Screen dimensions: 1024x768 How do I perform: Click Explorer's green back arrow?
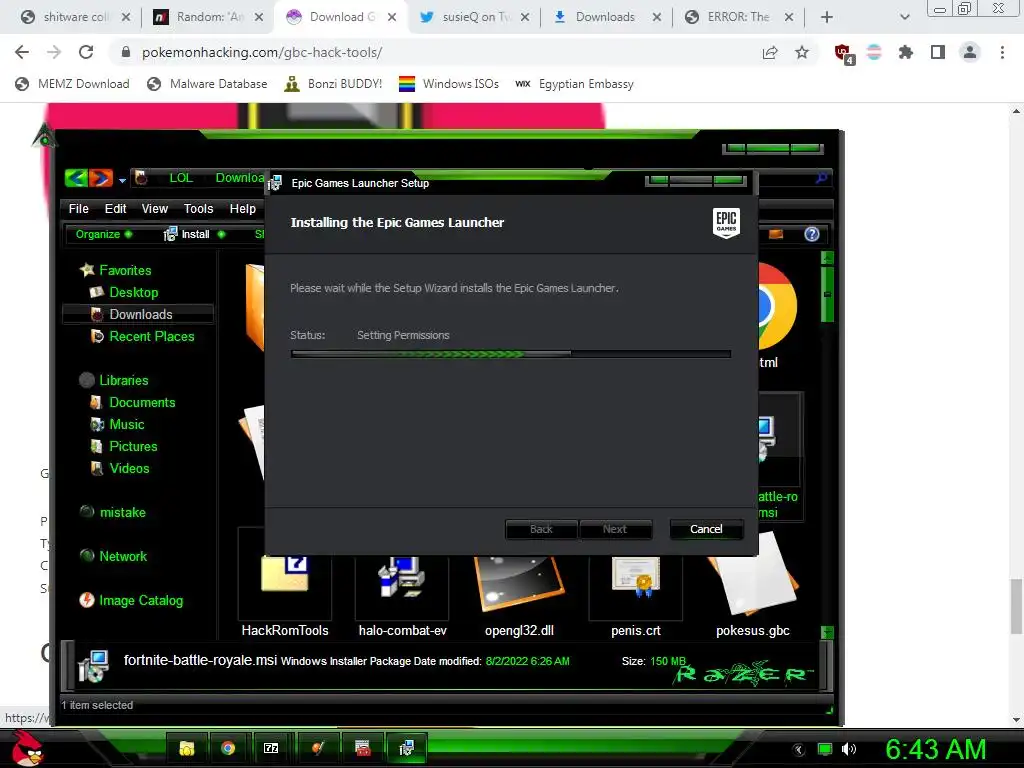pyautogui.click(x=76, y=177)
